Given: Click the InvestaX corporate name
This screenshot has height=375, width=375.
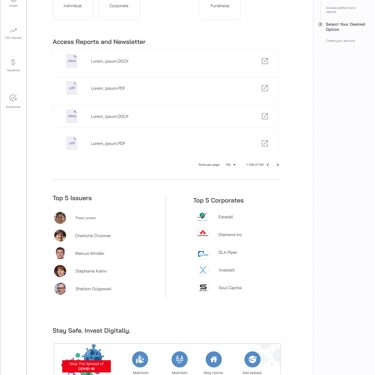Looking at the screenshot, I should (x=227, y=270).
